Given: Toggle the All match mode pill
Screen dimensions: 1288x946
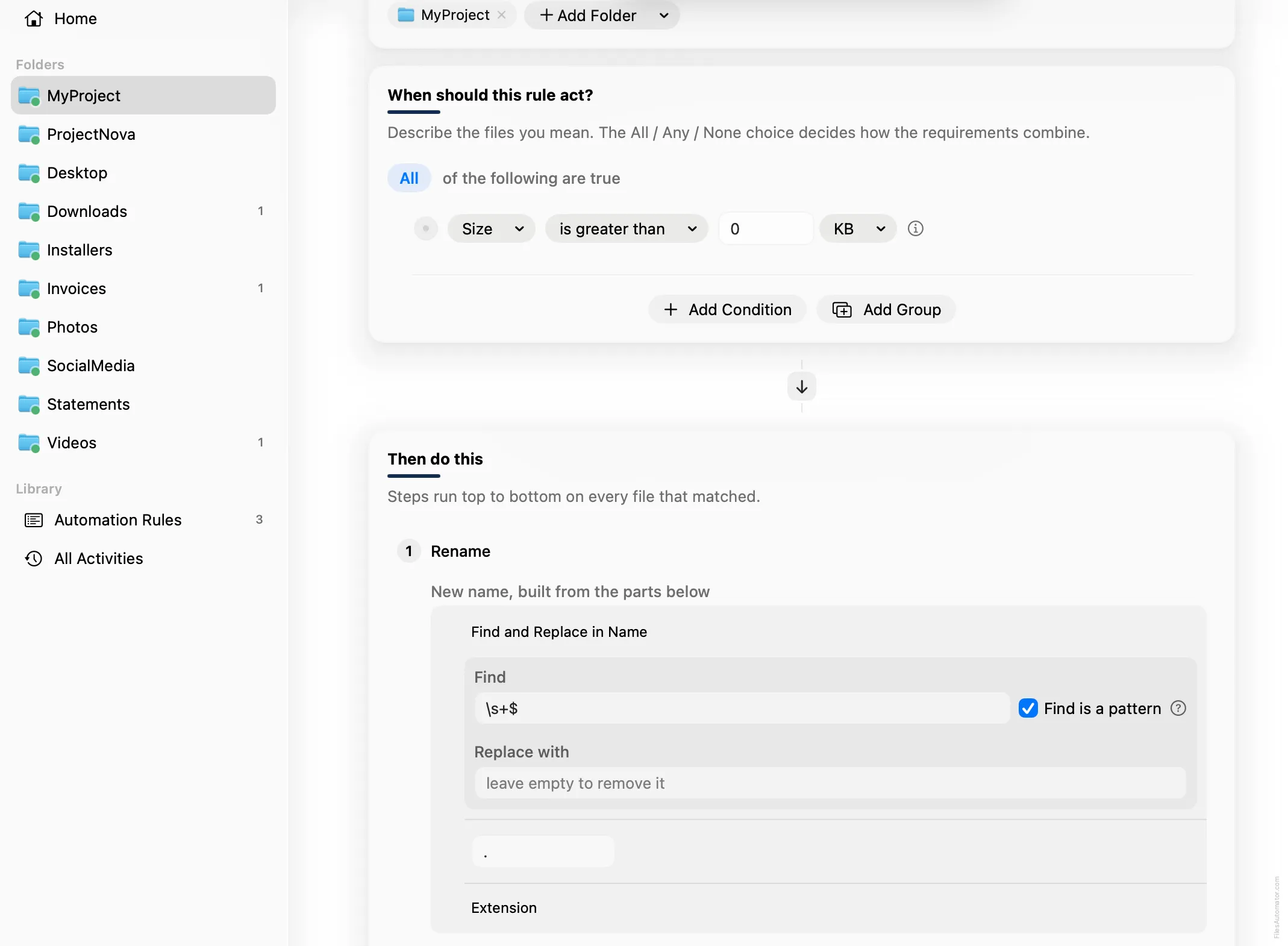Looking at the screenshot, I should point(409,178).
